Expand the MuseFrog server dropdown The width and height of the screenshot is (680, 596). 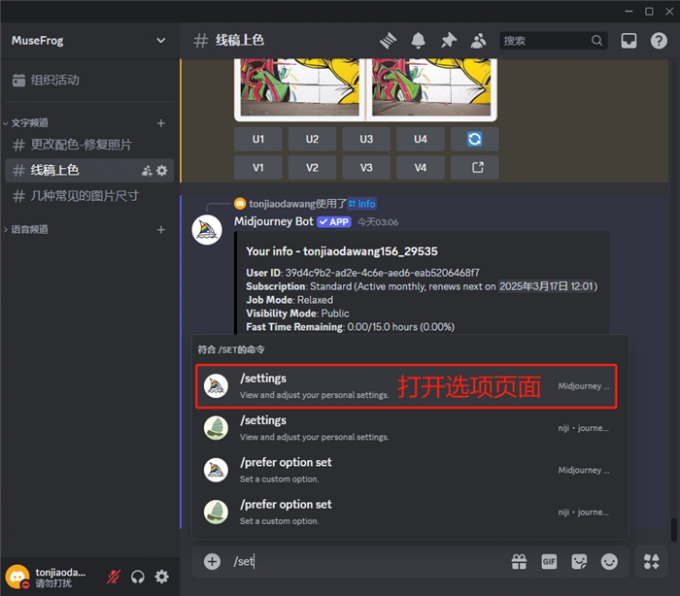tap(161, 40)
